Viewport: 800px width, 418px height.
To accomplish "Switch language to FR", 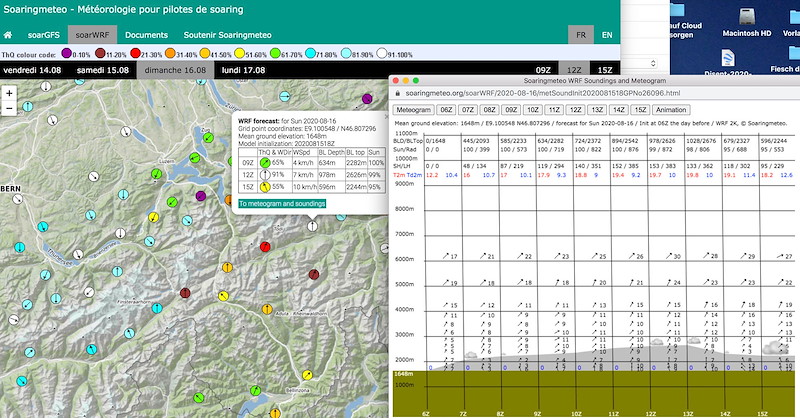I will (581, 35).
